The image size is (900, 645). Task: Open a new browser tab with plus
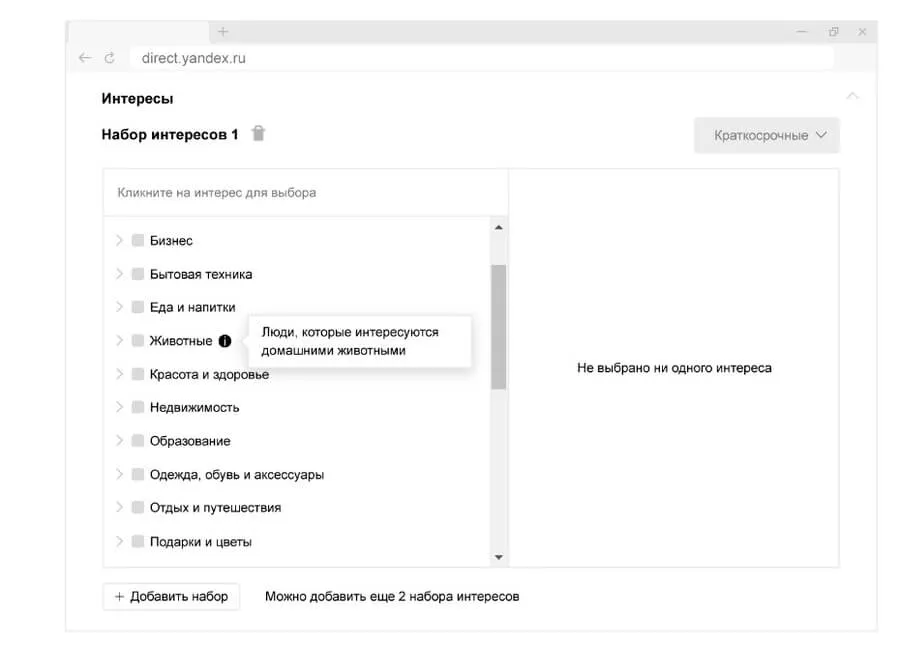pos(223,31)
